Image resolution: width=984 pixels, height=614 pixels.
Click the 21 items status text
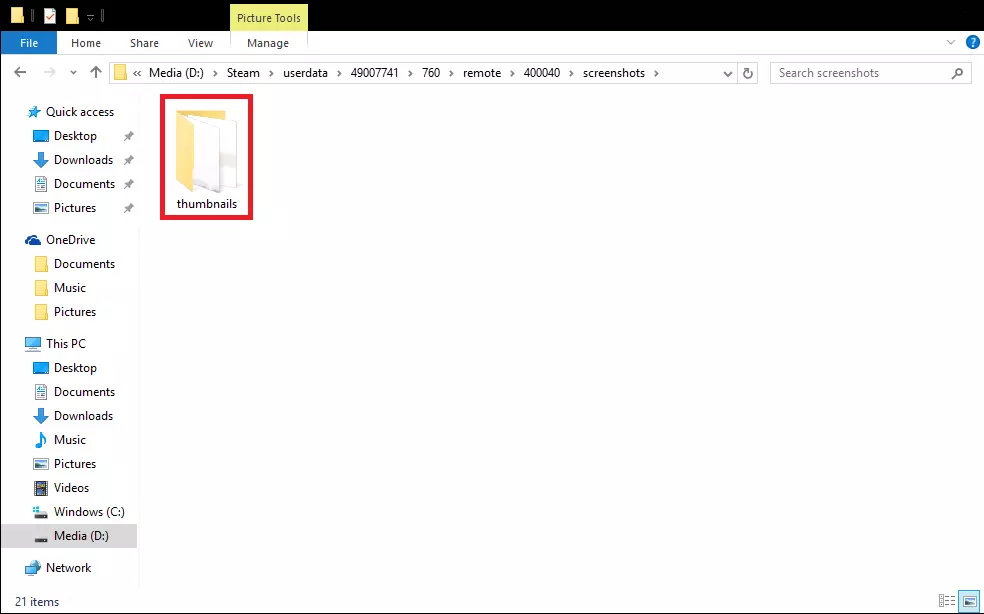point(37,601)
